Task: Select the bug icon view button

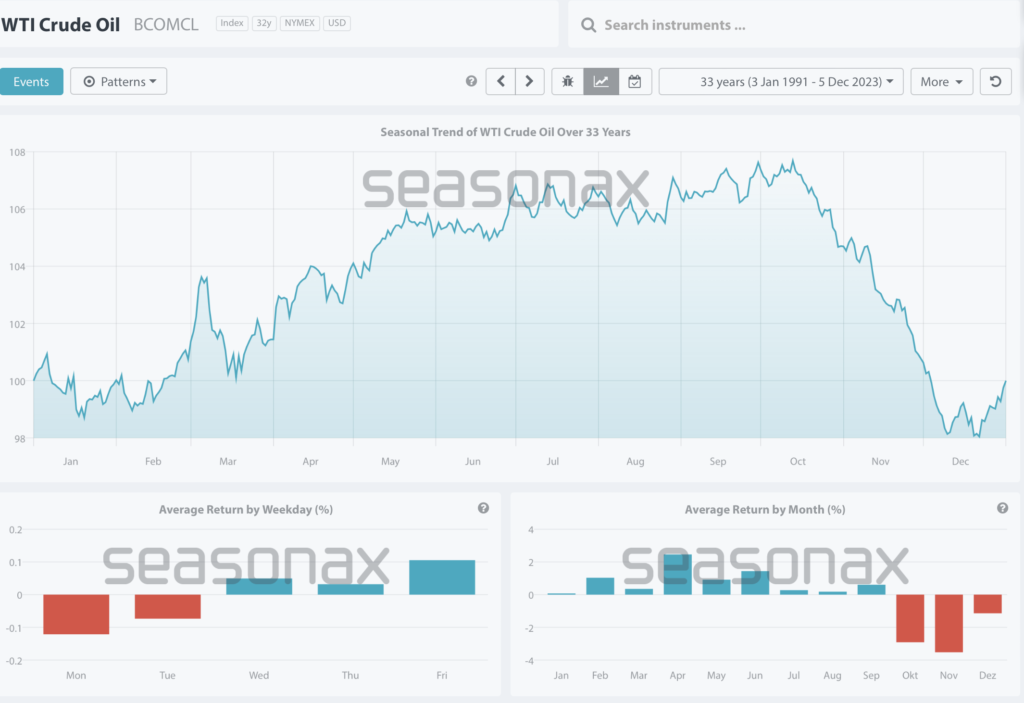Action: (568, 81)
